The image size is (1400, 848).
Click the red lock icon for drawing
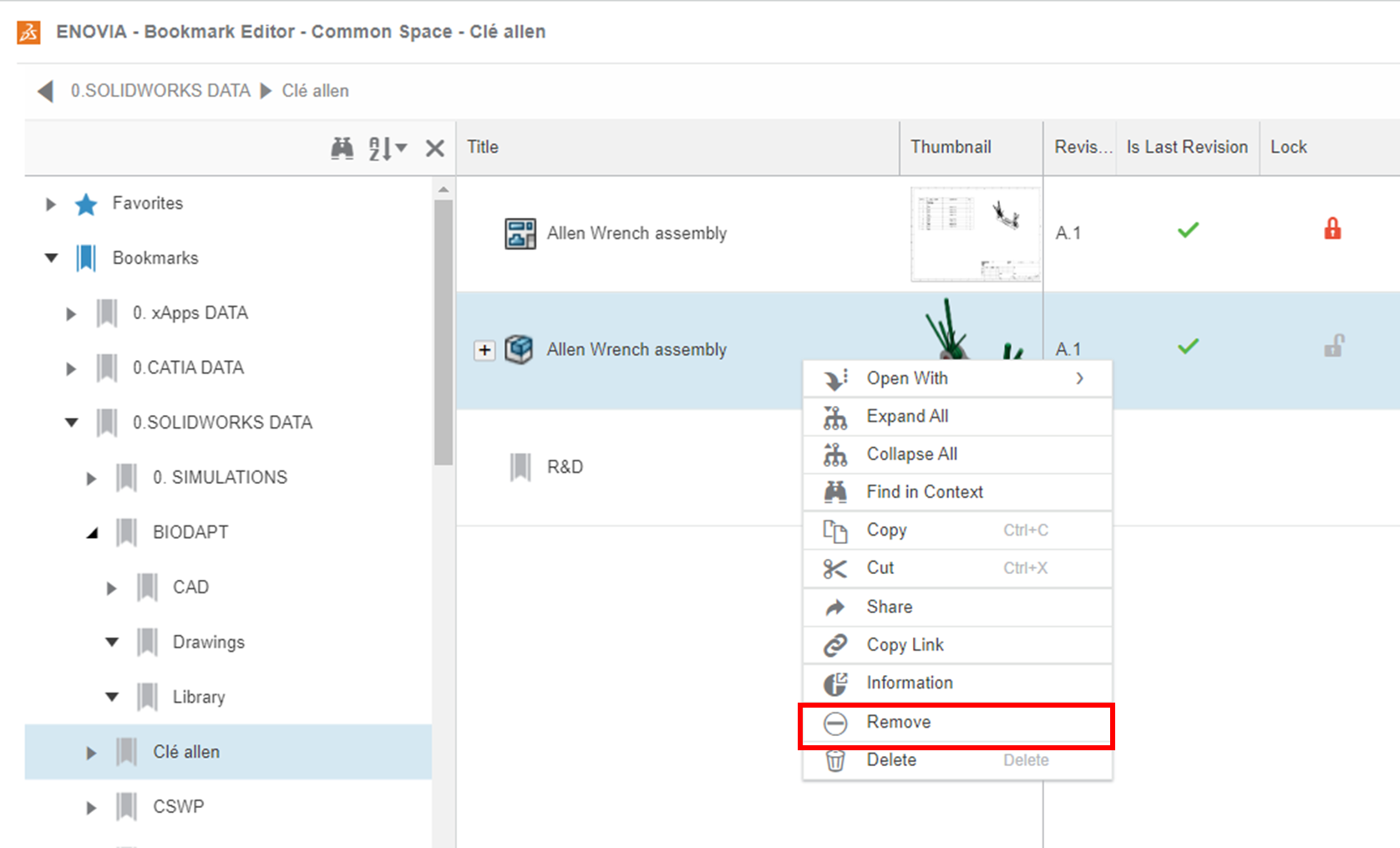pyautogui.click(x=1332, y=229)
